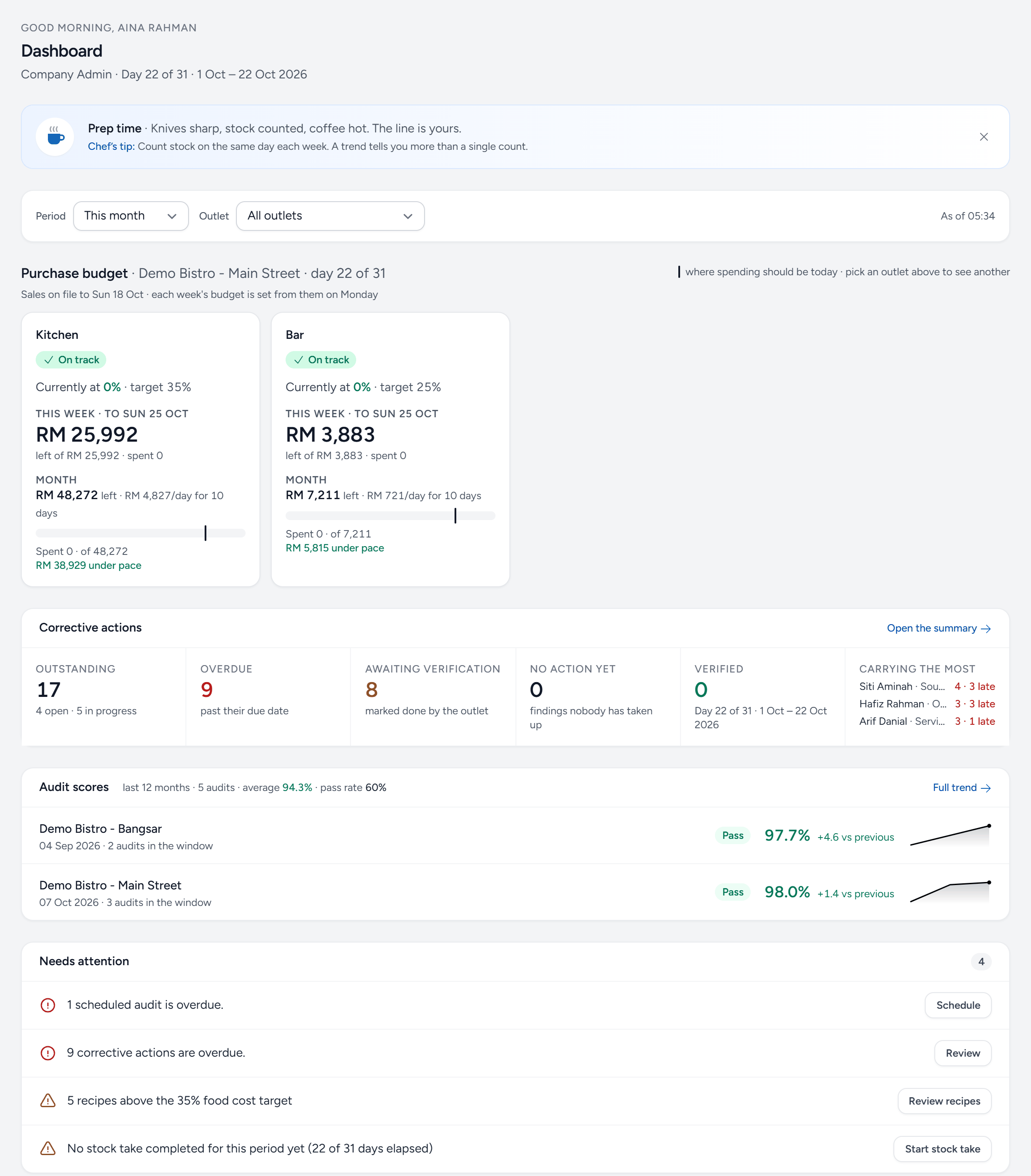
Task: Click the Overdue count 9
Action: pyautogui.click(x=206, y=689)
